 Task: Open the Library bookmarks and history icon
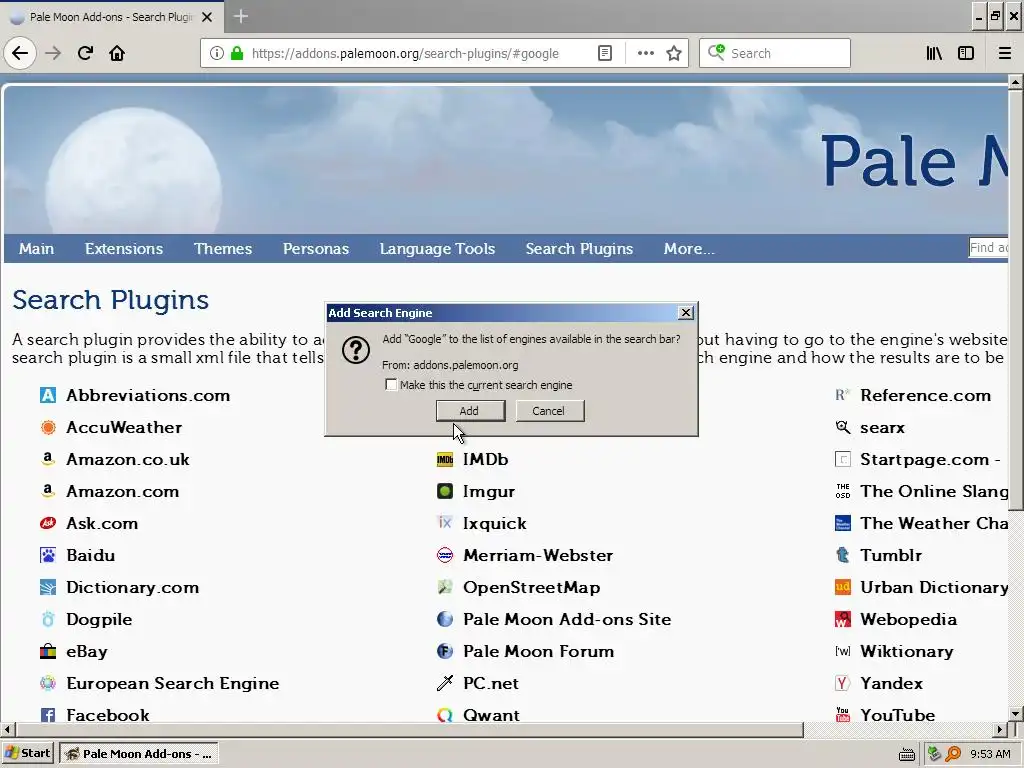tap(934, 53)
